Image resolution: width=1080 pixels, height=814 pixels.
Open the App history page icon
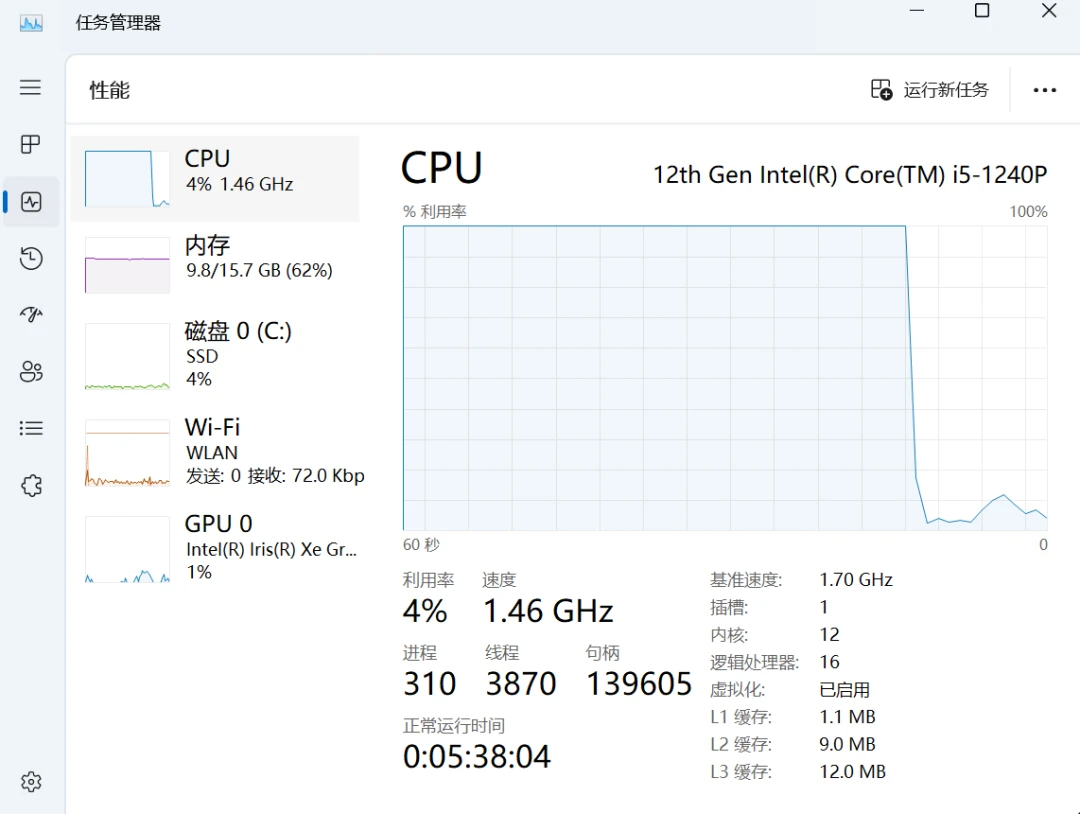click(x=31, y=258)
